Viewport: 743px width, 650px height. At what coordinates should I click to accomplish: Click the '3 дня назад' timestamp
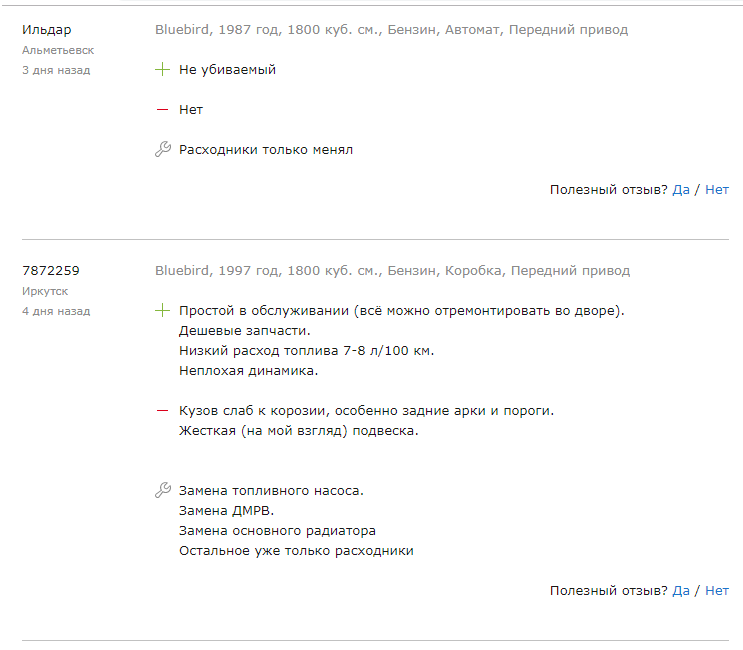[x=56, y=70]
